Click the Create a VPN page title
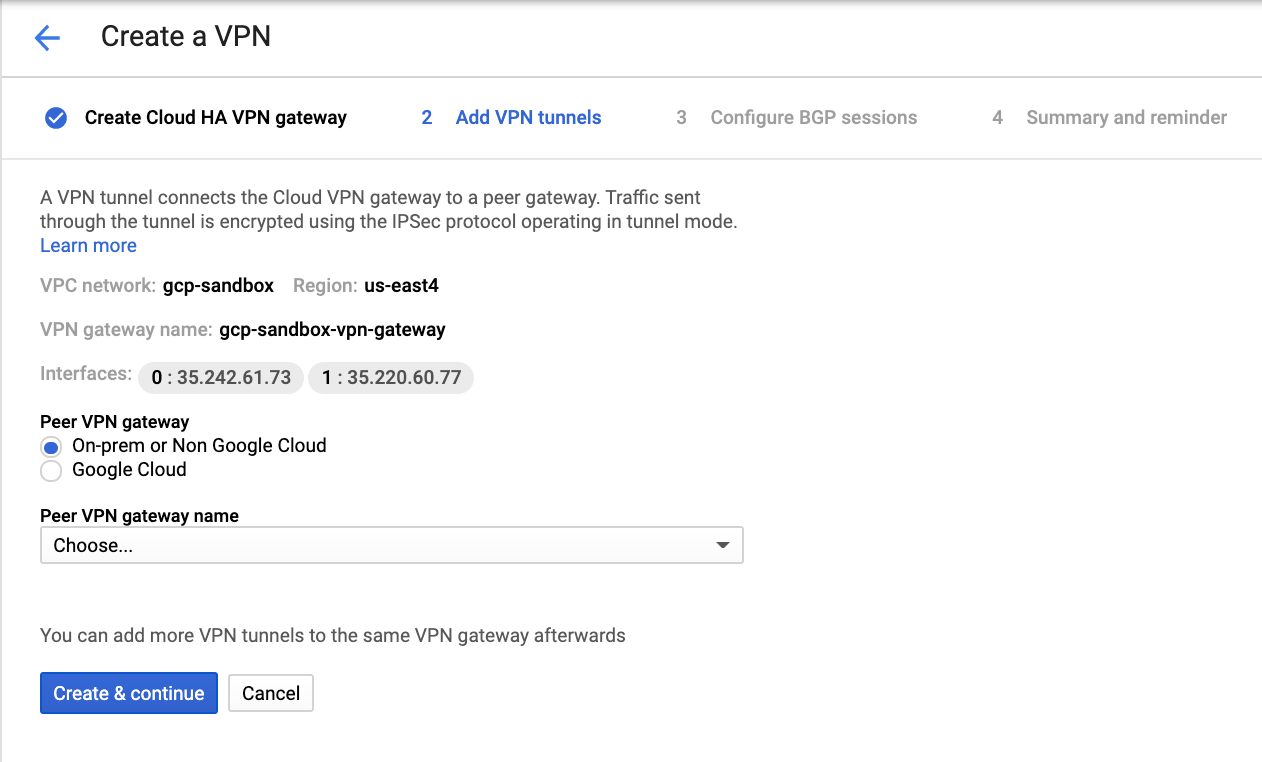Screen dimensions: 1262x762 coord(186,37)
